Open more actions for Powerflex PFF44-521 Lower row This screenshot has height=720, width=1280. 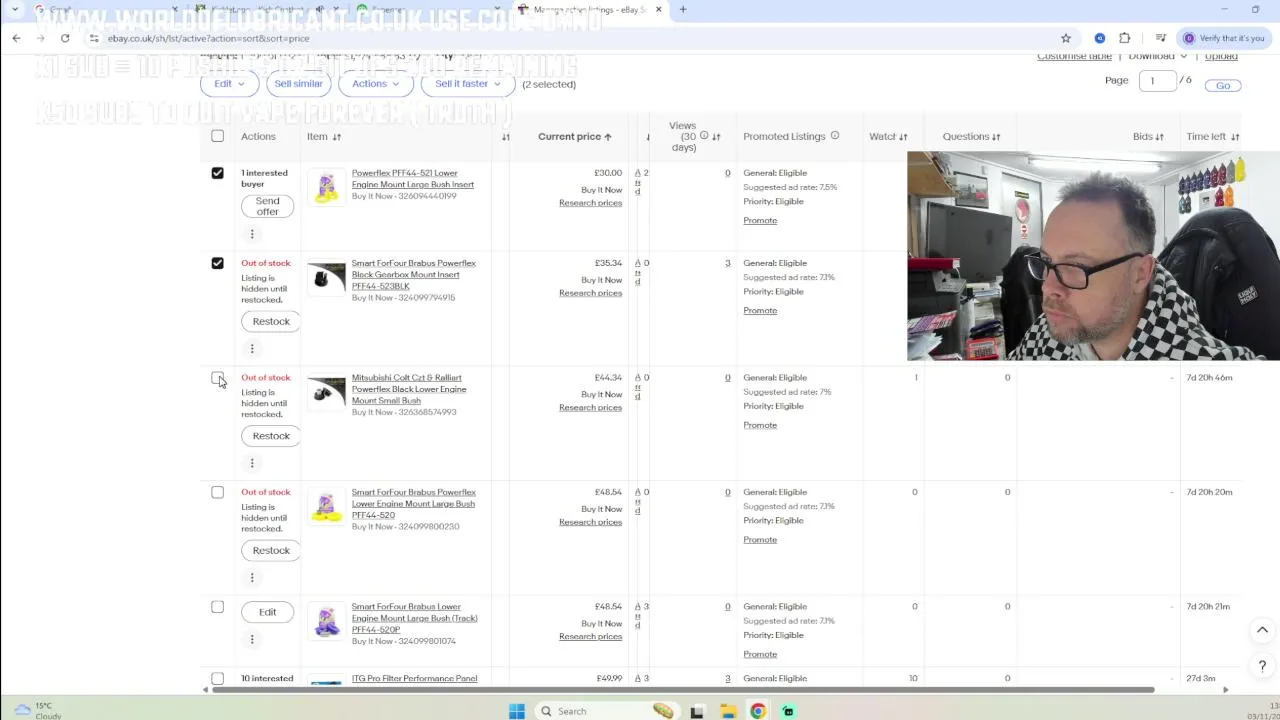pos(252,234)
